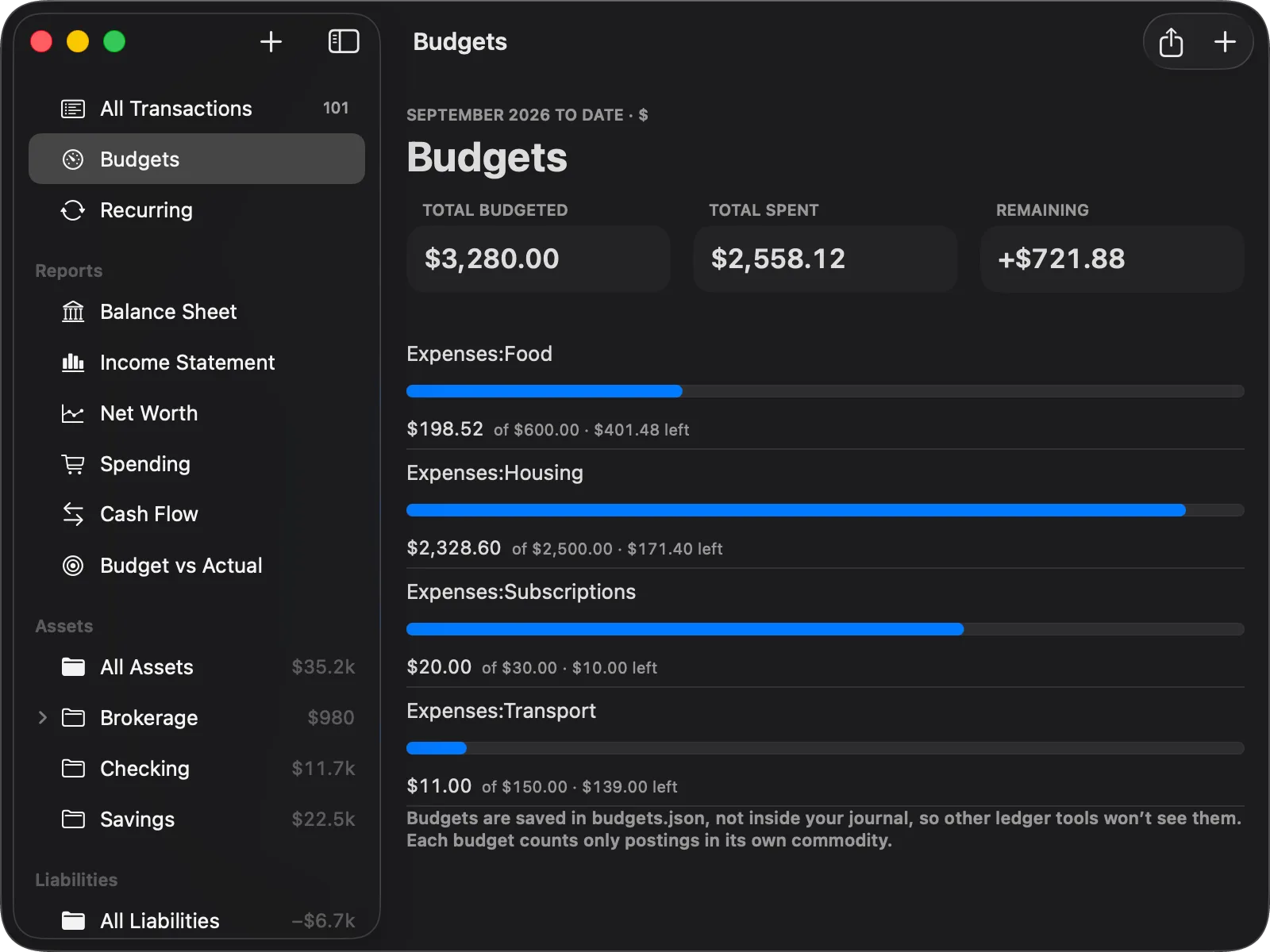Click the Balance Sheet bank icon
1270x952 pixels.
coord(73,312)
